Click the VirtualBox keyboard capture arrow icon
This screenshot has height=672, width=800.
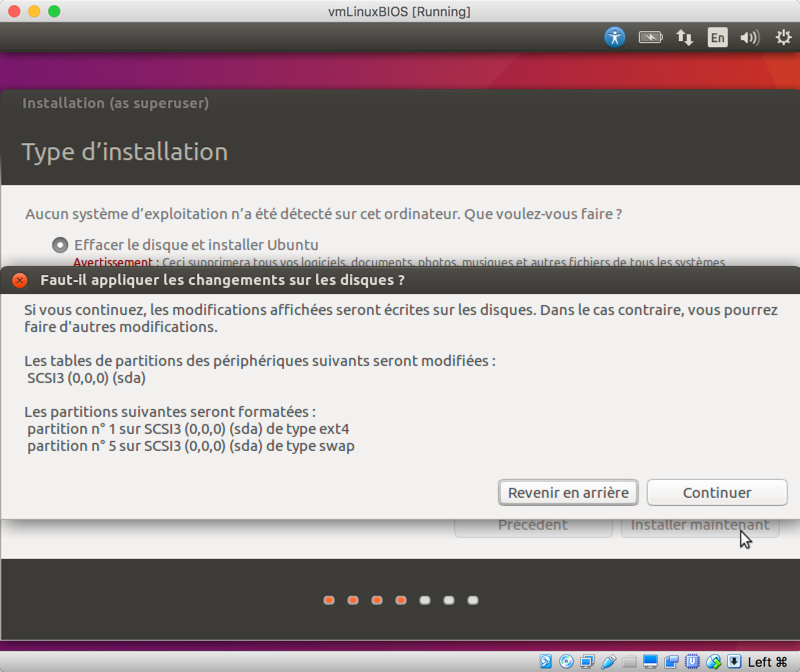pyautogui.click(x=734, y=662)
